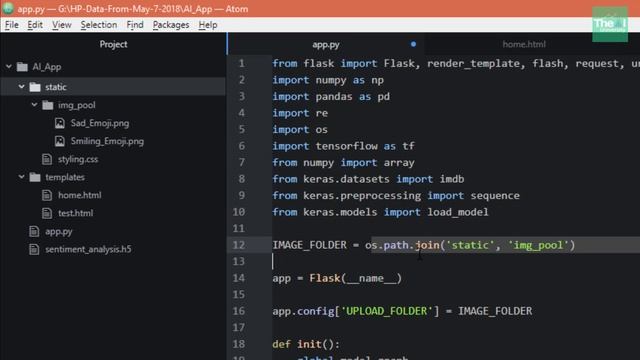Click empty line 13 in the editor
The width and height of the screenshot is (640, 360).
click(x=456, y=261)
